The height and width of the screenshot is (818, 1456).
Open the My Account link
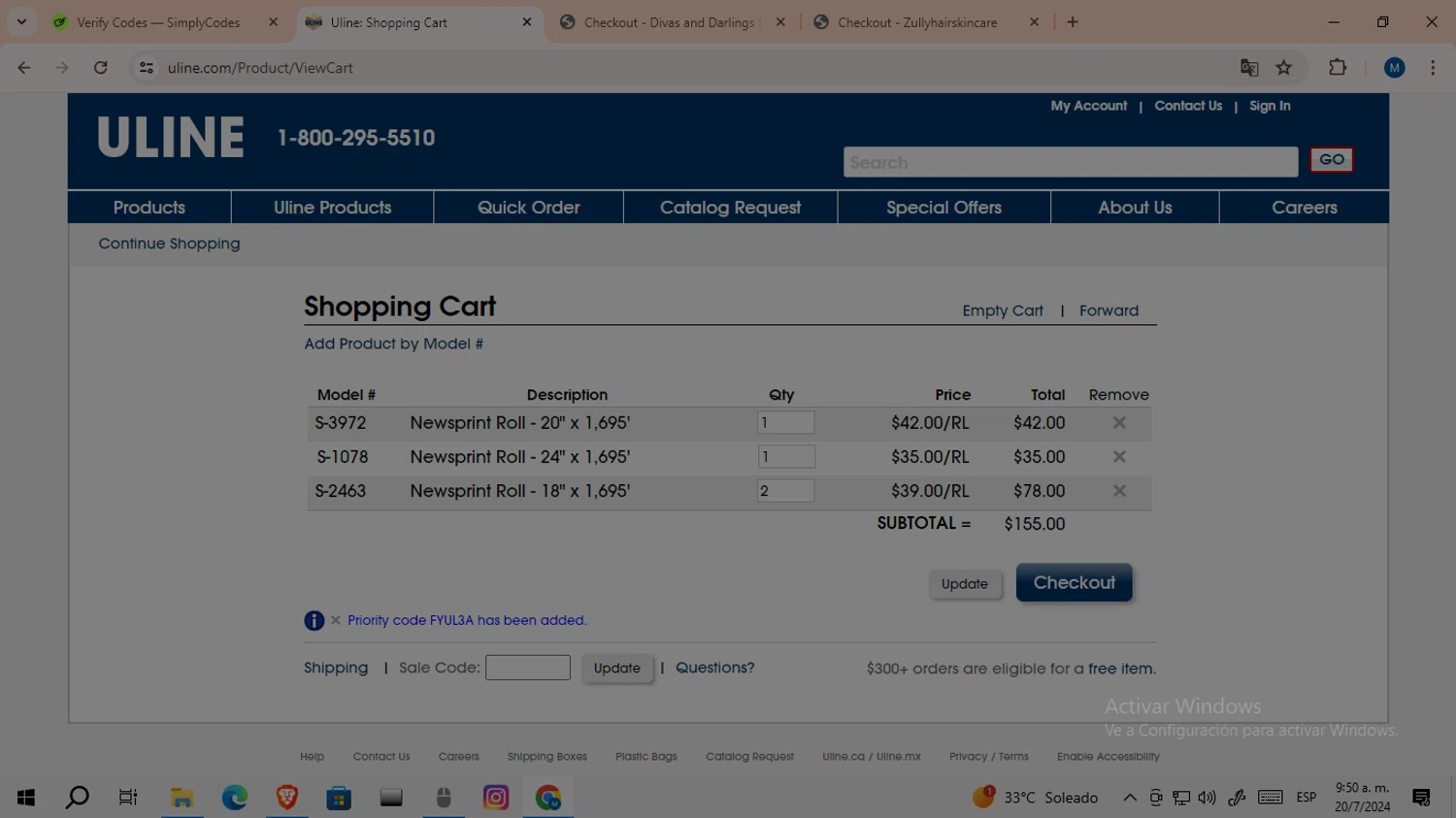(1089, 106)
